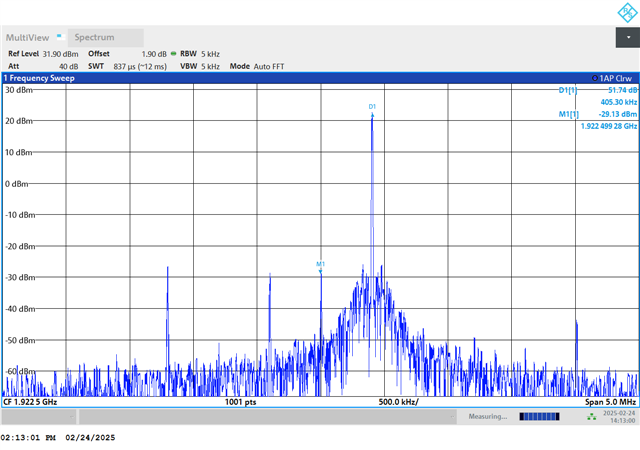
Task: Click the 405.30 kHz delta frequency readout
Action: pyautogui.click(x=618, y=102)
